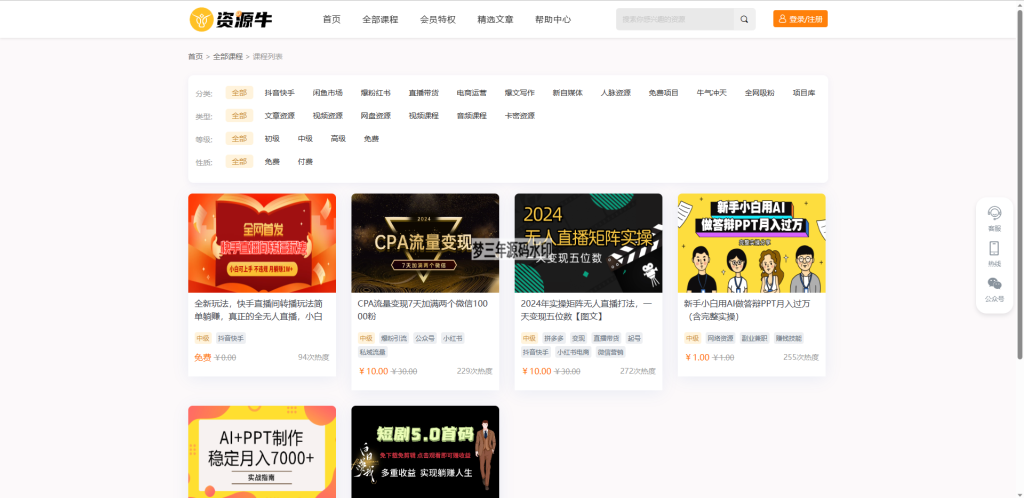Image resolution: width=1024 pixels, height=498 pixels.
Task: Click the 登录/注册 login button
Action: [800, 19]
